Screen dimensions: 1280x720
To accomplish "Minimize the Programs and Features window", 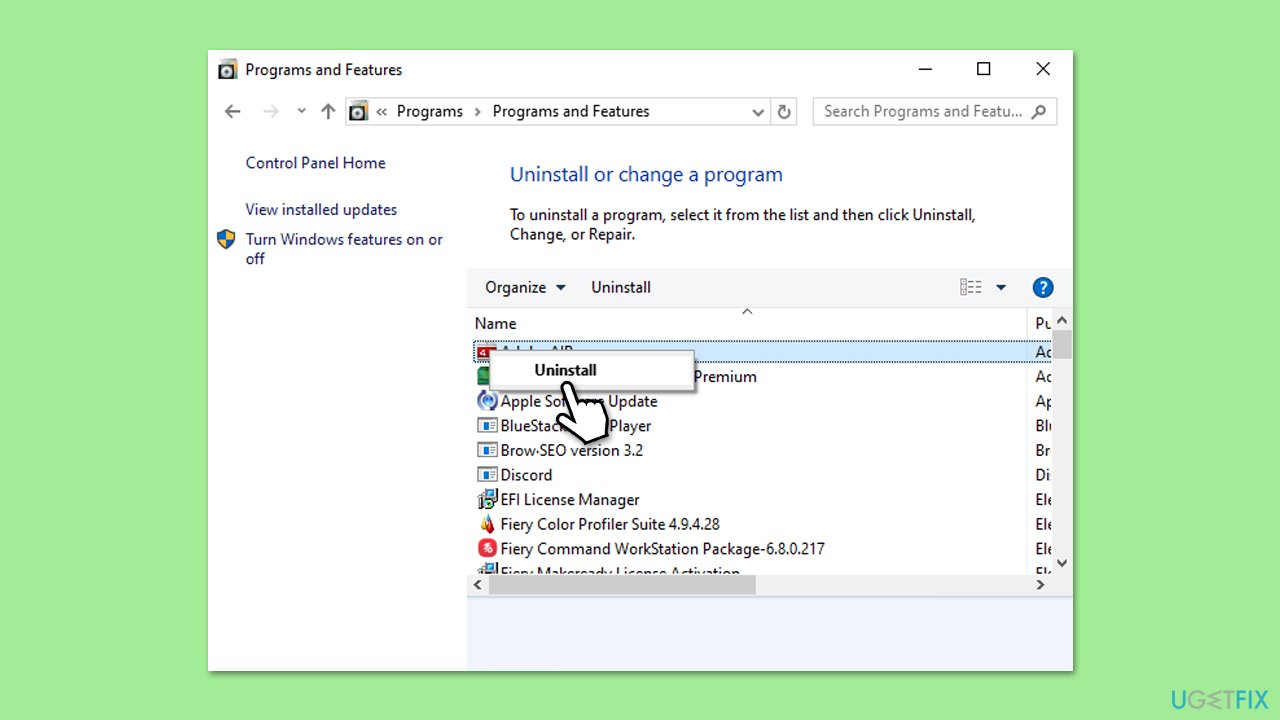I will point(926,69).
